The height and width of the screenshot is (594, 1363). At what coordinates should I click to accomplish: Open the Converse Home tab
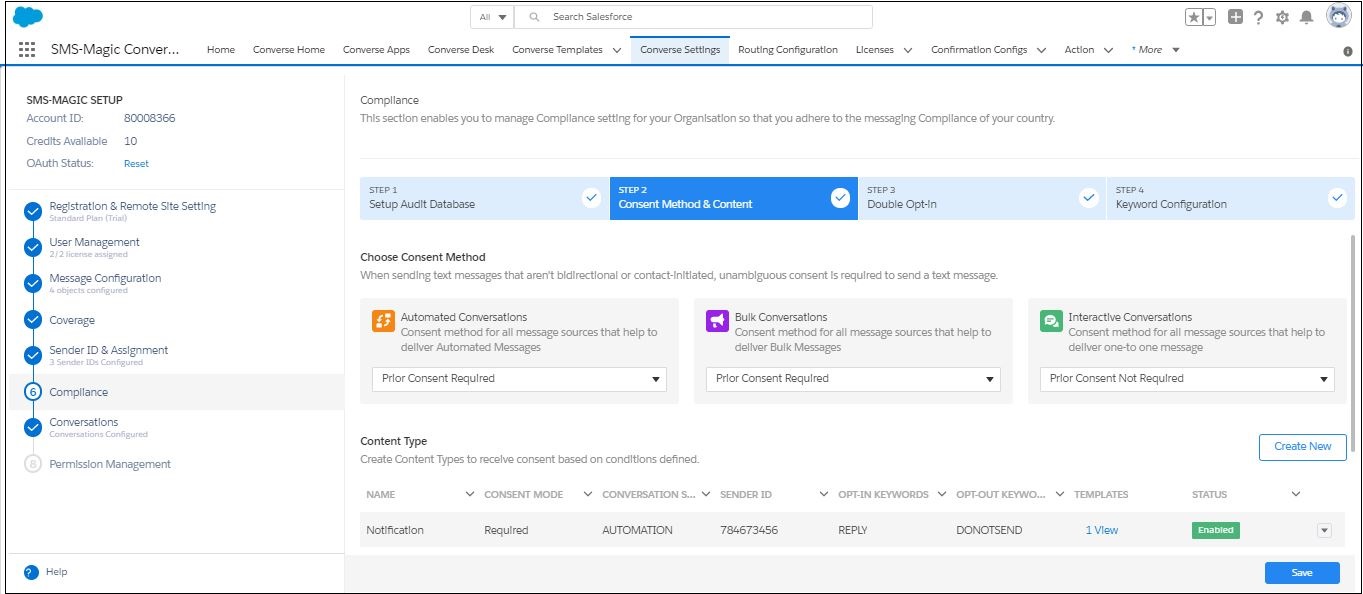(x=289, y=50)
